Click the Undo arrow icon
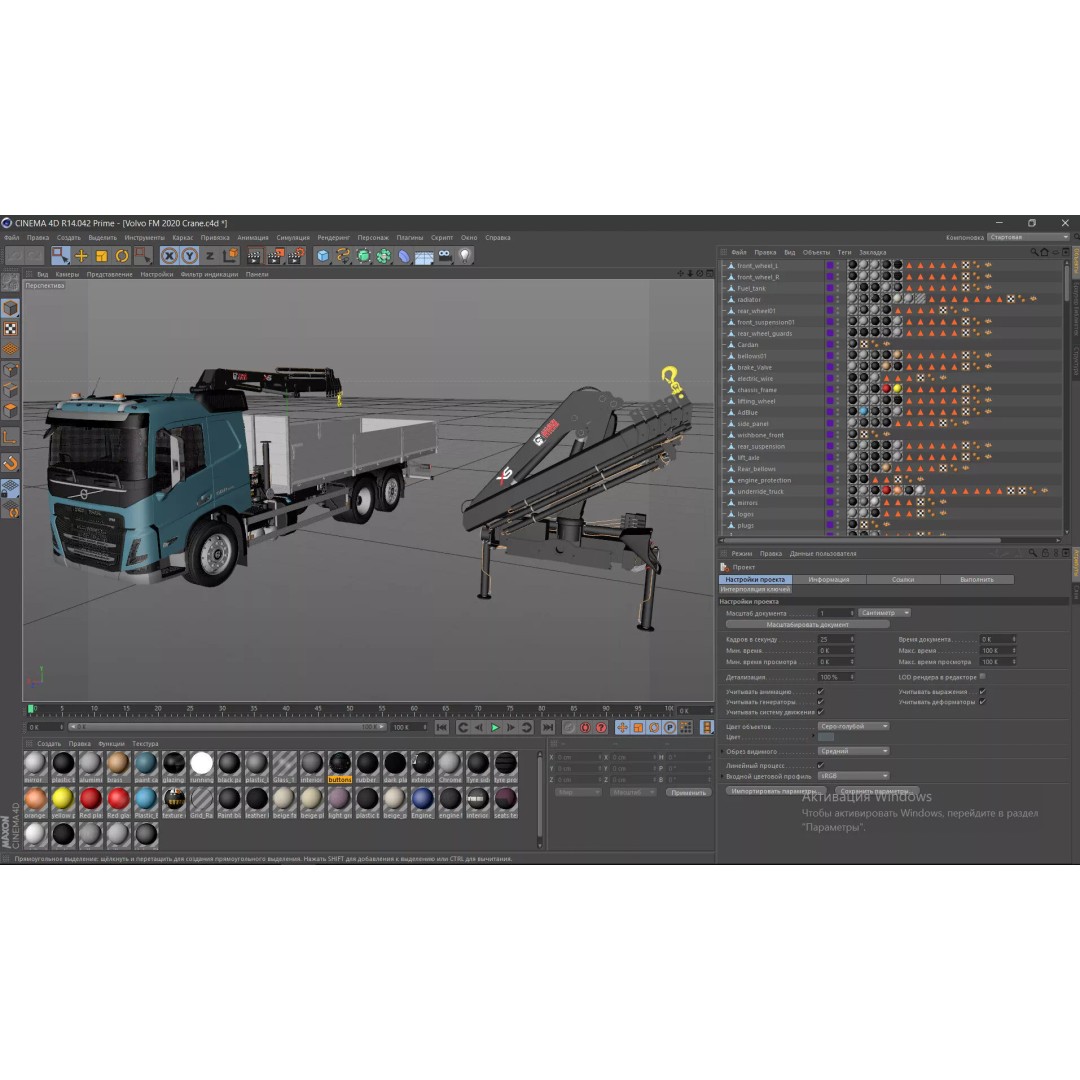 pos(14,256)
